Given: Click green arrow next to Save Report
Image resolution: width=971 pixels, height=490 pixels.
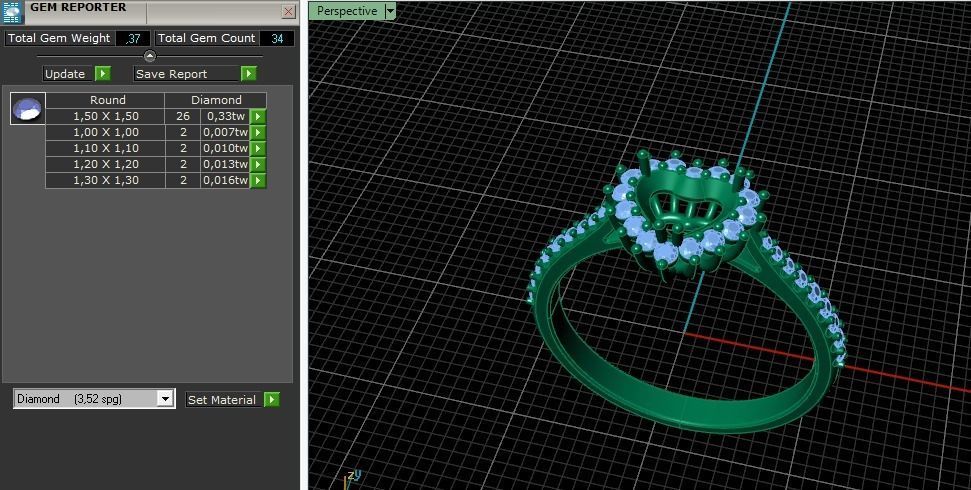Looking at the screenshot, I should tap(249, 74).
